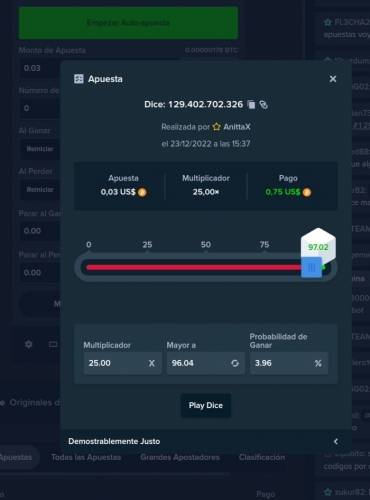Click the X icon in Multiplicador field
370x500 pixels.
pos(152,363)
